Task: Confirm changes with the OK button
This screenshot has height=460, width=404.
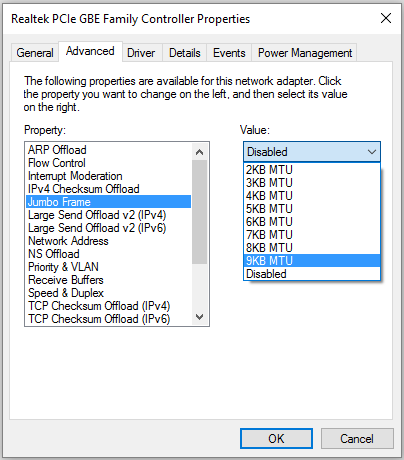Action: tap(276, 438)
